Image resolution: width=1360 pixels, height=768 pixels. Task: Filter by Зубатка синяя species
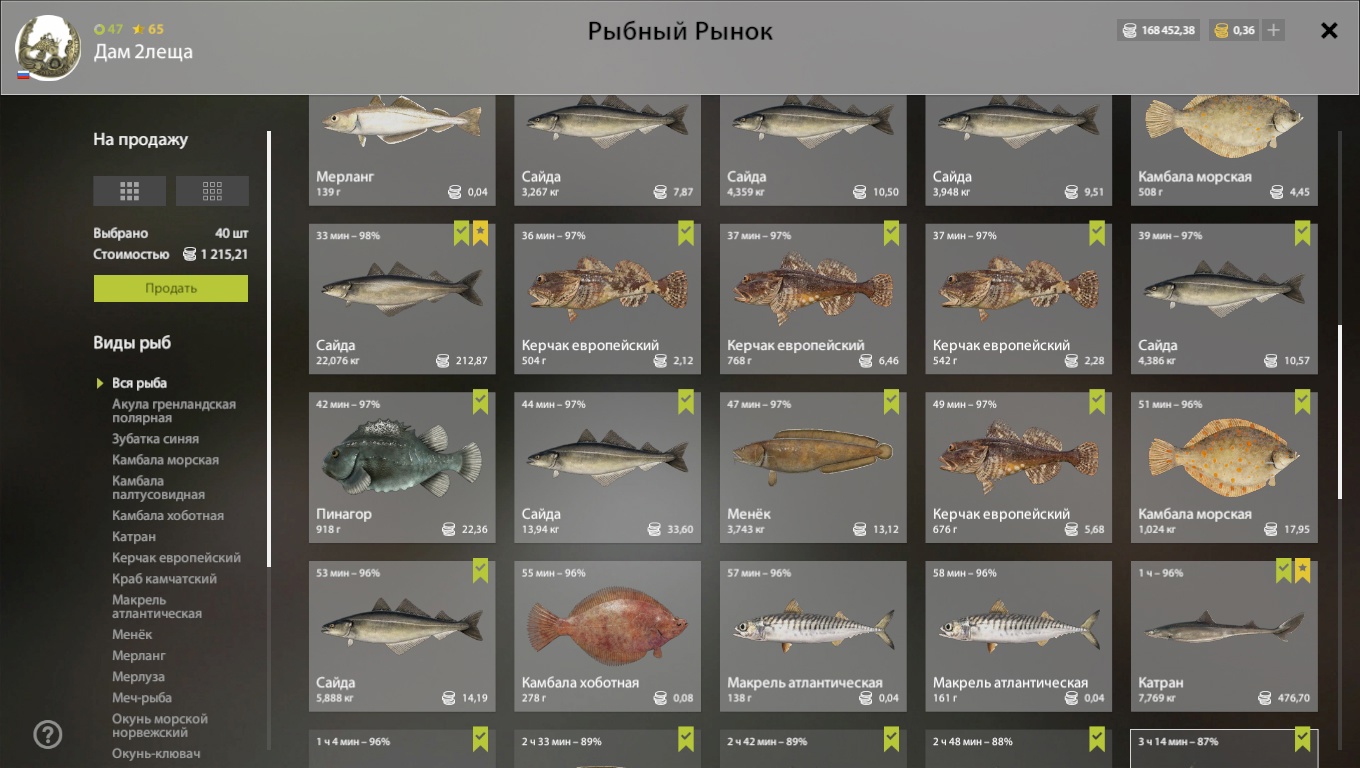pos(155,439)
